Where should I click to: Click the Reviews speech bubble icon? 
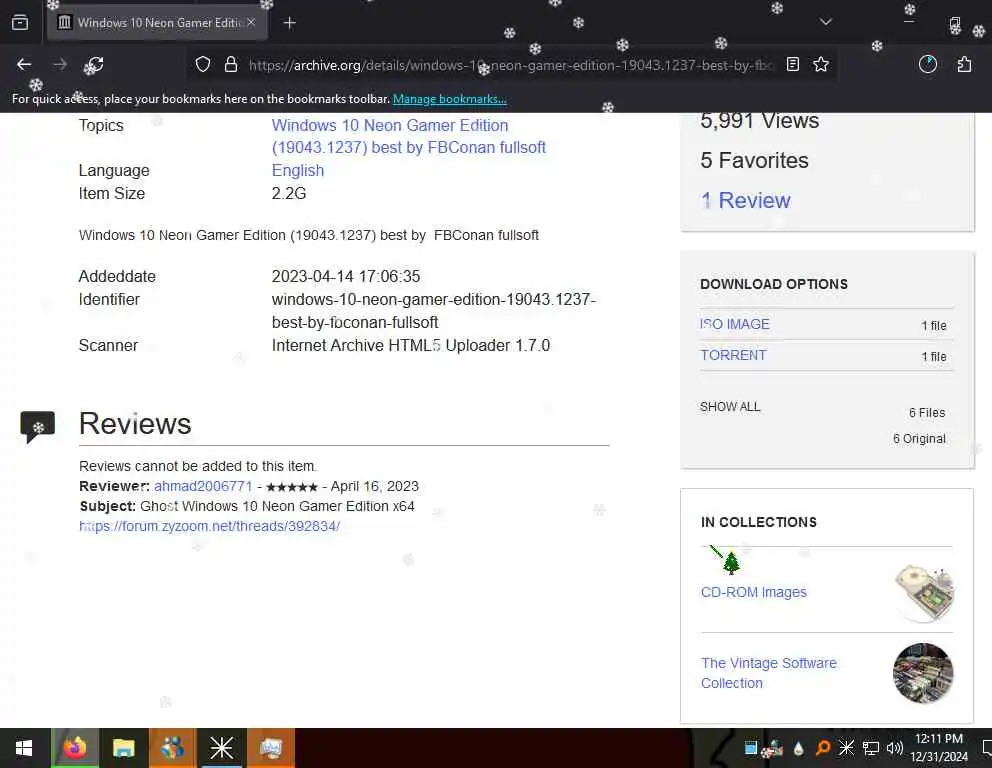pos(37,426)
